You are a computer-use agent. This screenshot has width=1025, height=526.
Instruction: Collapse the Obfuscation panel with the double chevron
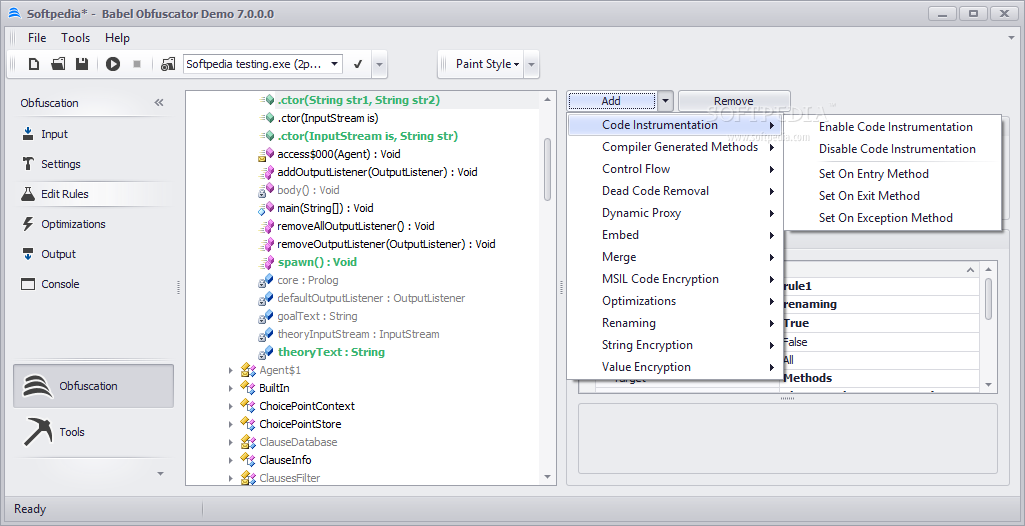coord(159,103)
